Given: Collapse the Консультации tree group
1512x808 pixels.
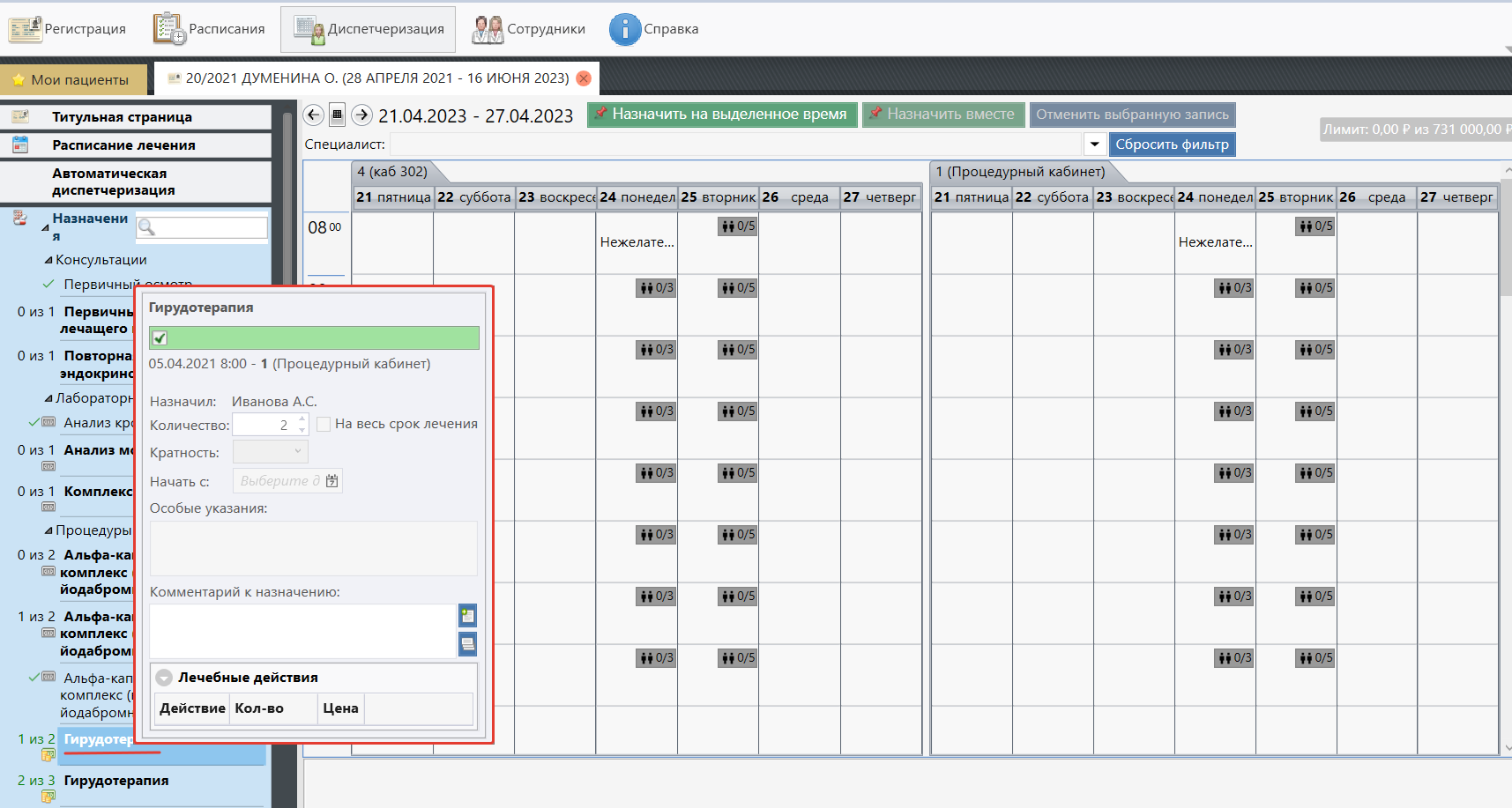Looking at the screenshot, I should [x=48, y=261].
